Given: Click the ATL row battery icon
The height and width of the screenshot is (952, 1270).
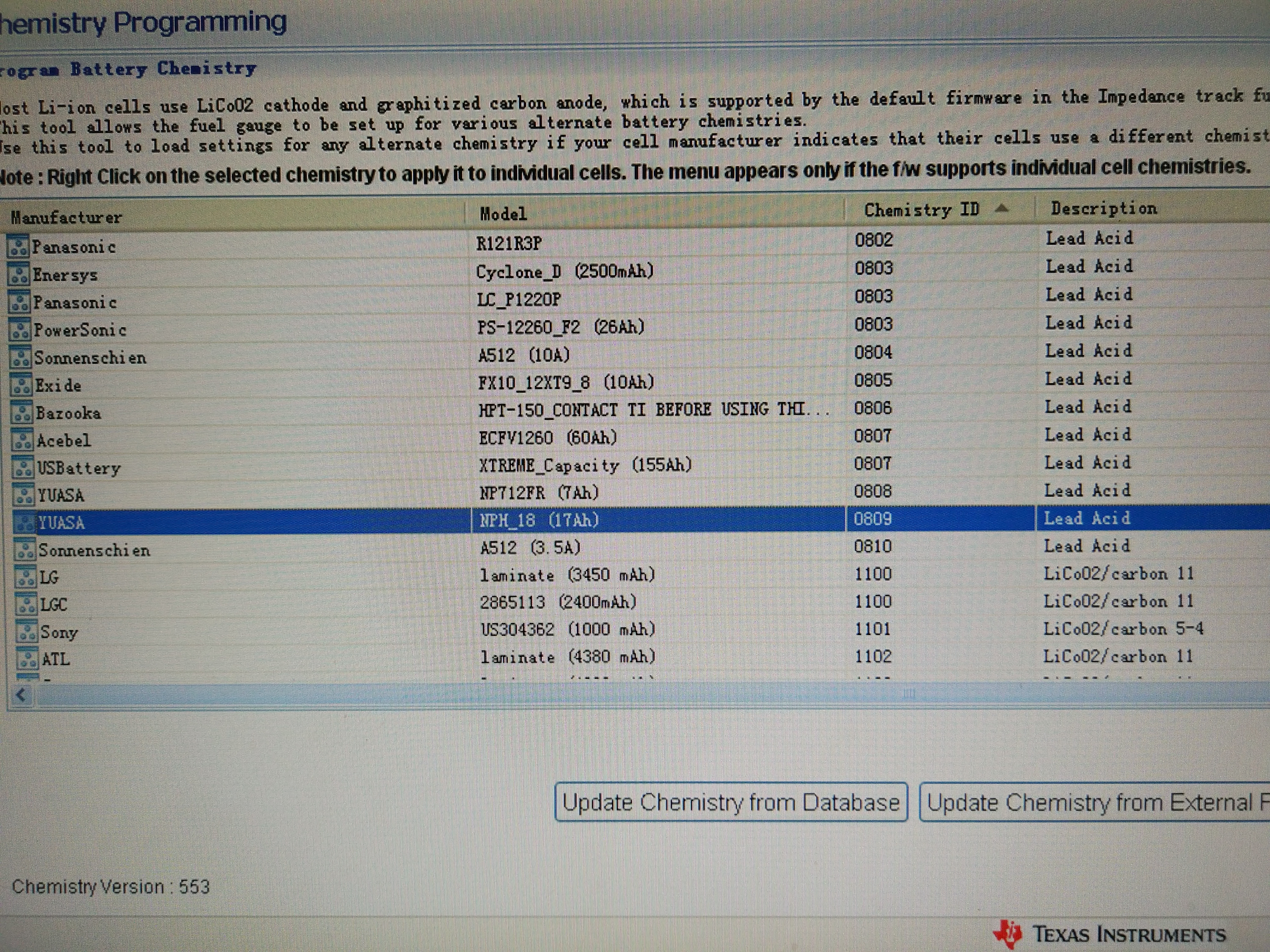Looking at the screenshot, I should click(27, 659).
